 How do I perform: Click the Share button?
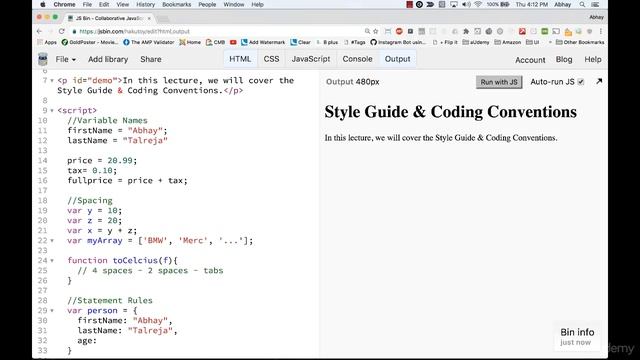pyautogui.click(x=151, y=60)
